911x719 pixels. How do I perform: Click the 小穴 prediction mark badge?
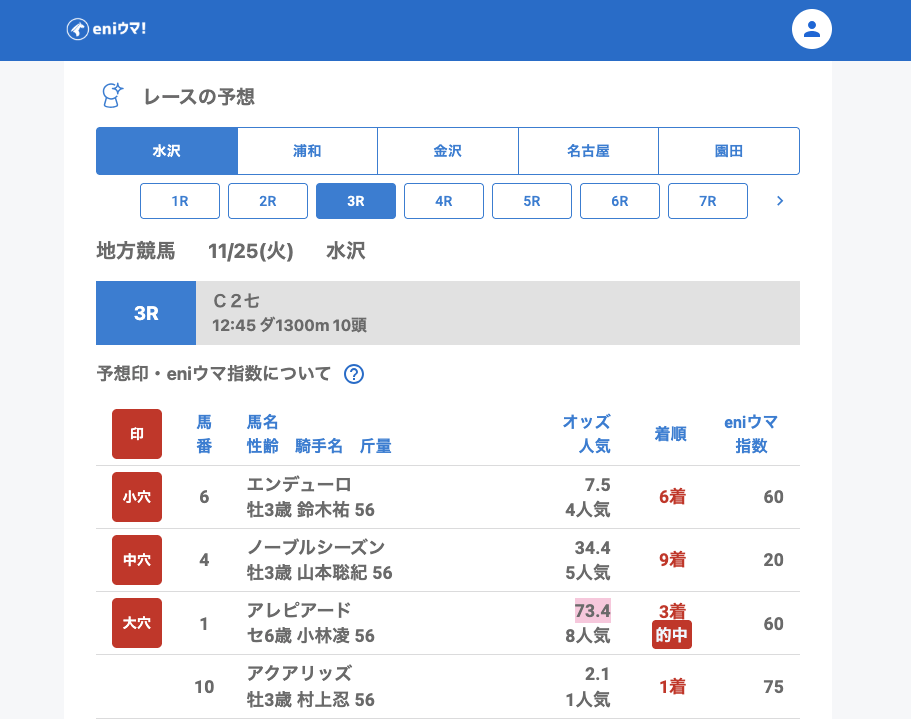(x=137, y=497)
